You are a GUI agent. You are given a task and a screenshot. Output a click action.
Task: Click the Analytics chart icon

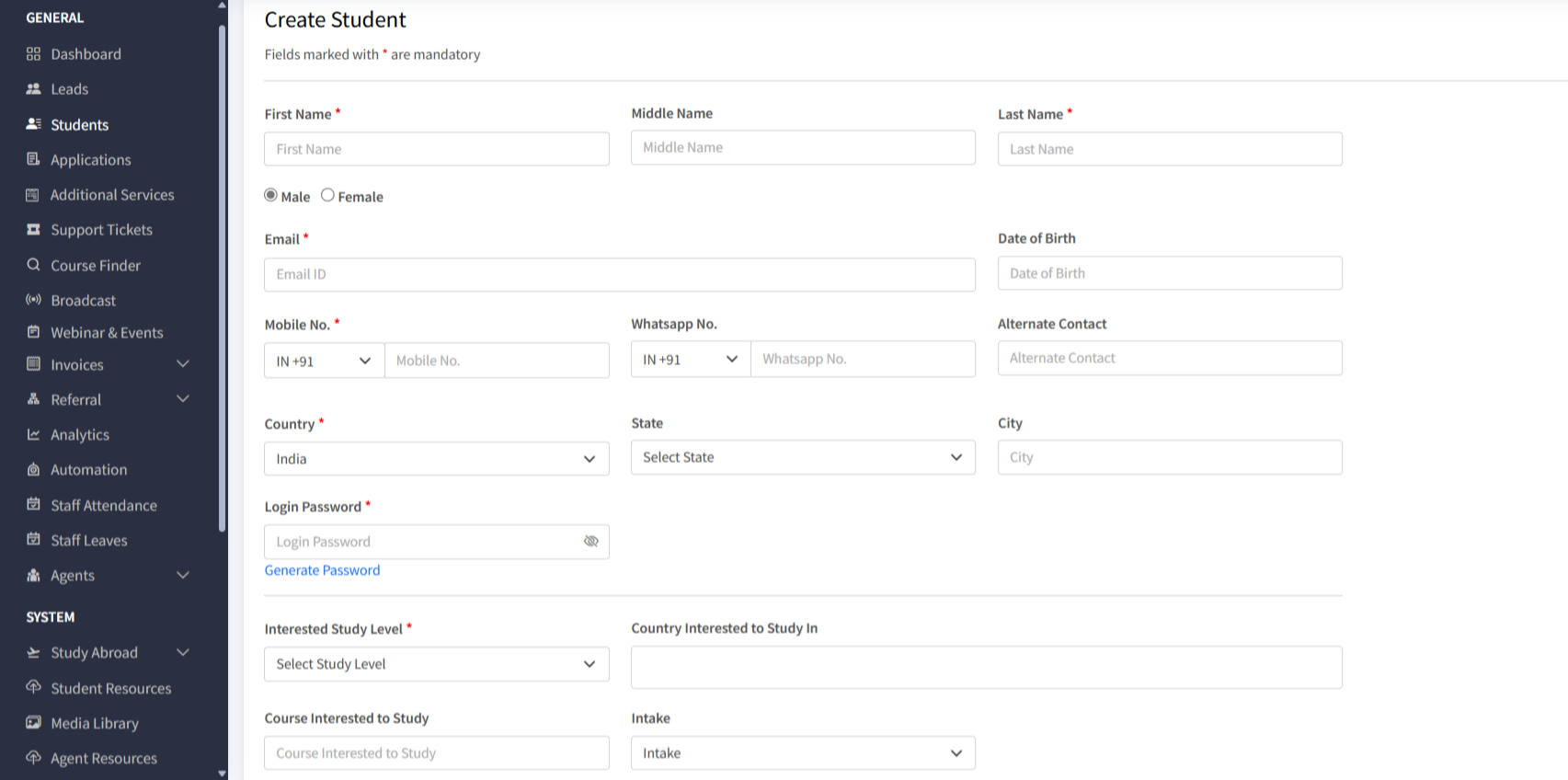click(x=34, y=434)
